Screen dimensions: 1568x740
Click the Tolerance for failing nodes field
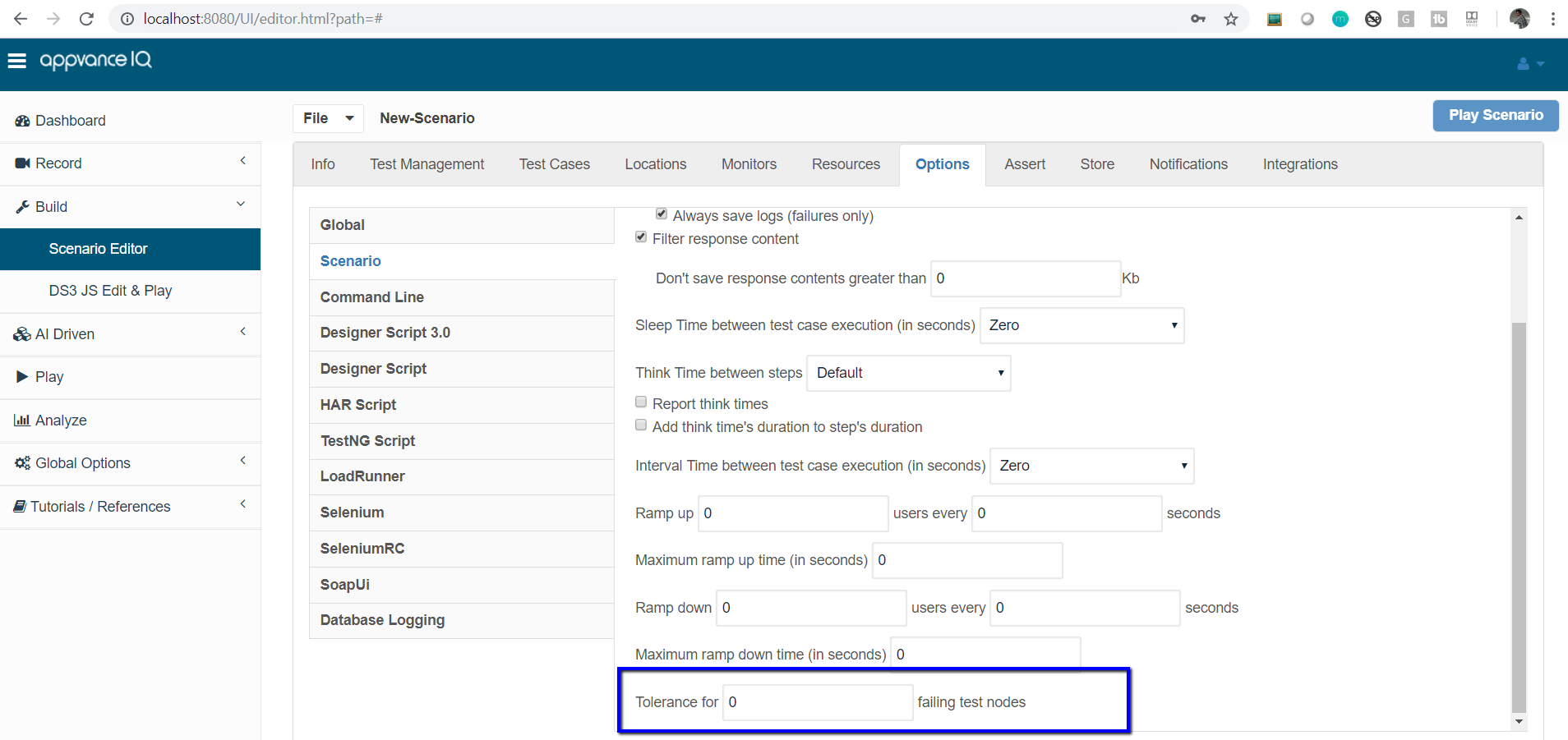pyautogui.click(x=817, y=702)
